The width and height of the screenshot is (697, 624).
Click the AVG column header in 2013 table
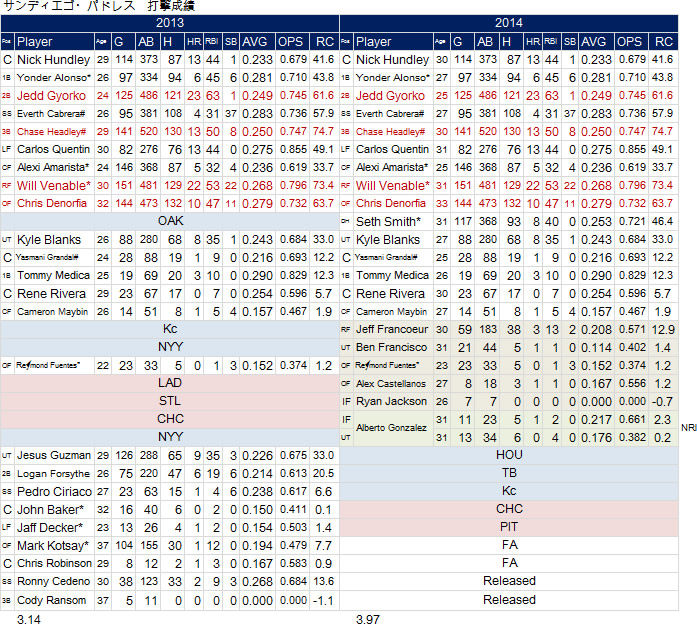click(x=257, y=42)
